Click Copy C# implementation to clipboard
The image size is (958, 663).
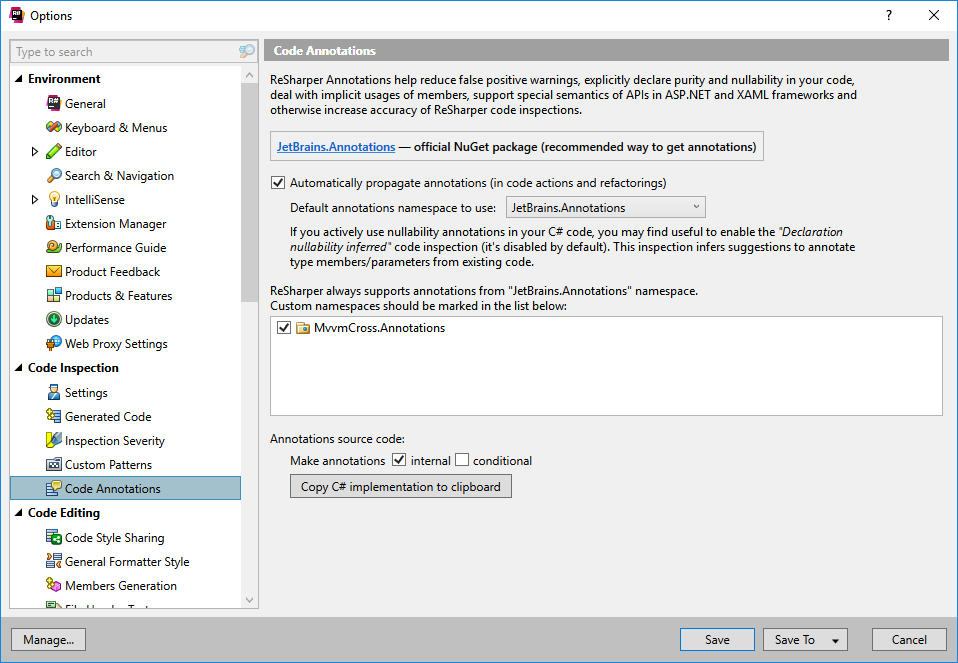(x=401, y=486)
